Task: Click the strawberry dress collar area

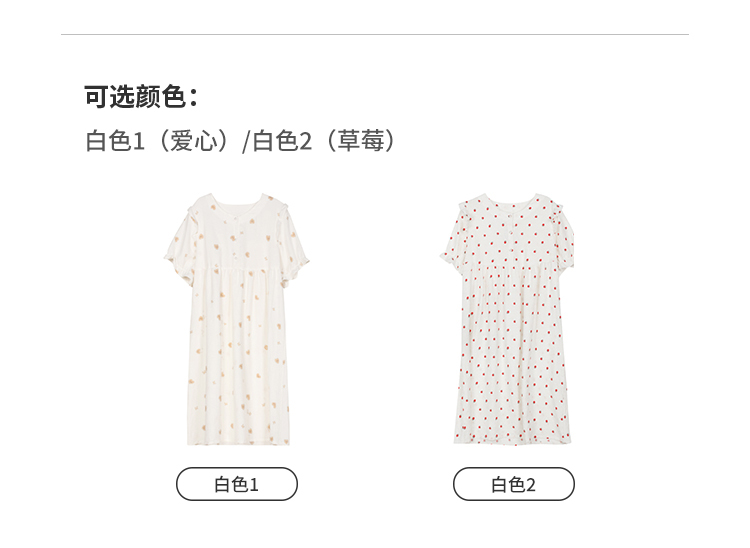Action: pyautogui.click(x=510, y=203)
